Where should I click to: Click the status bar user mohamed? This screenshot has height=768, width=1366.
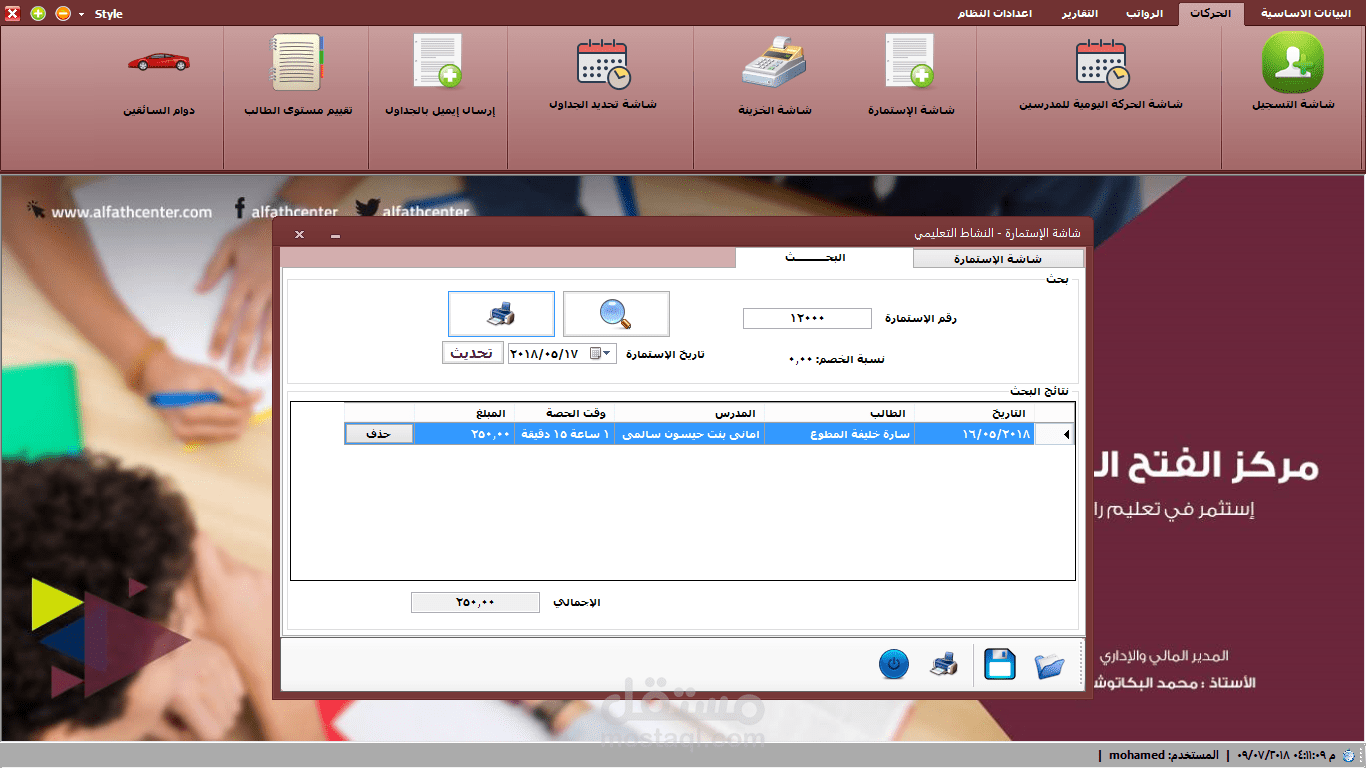point(1163,755)
